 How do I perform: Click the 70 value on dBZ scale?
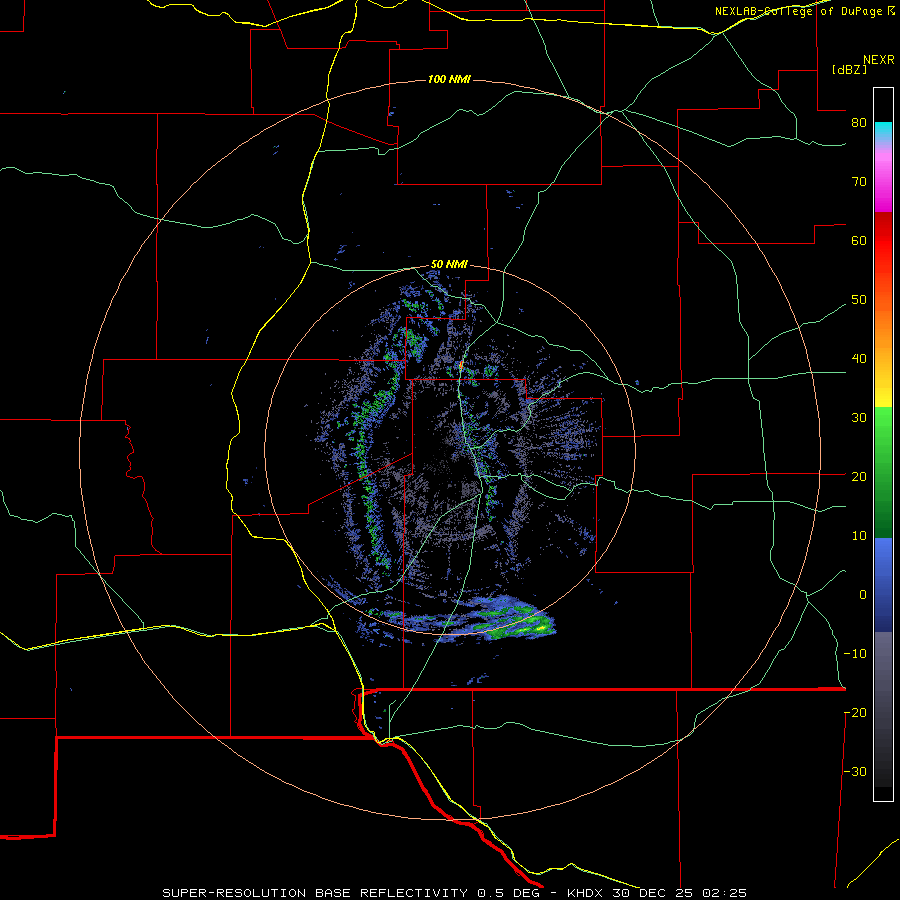[859, 182]
